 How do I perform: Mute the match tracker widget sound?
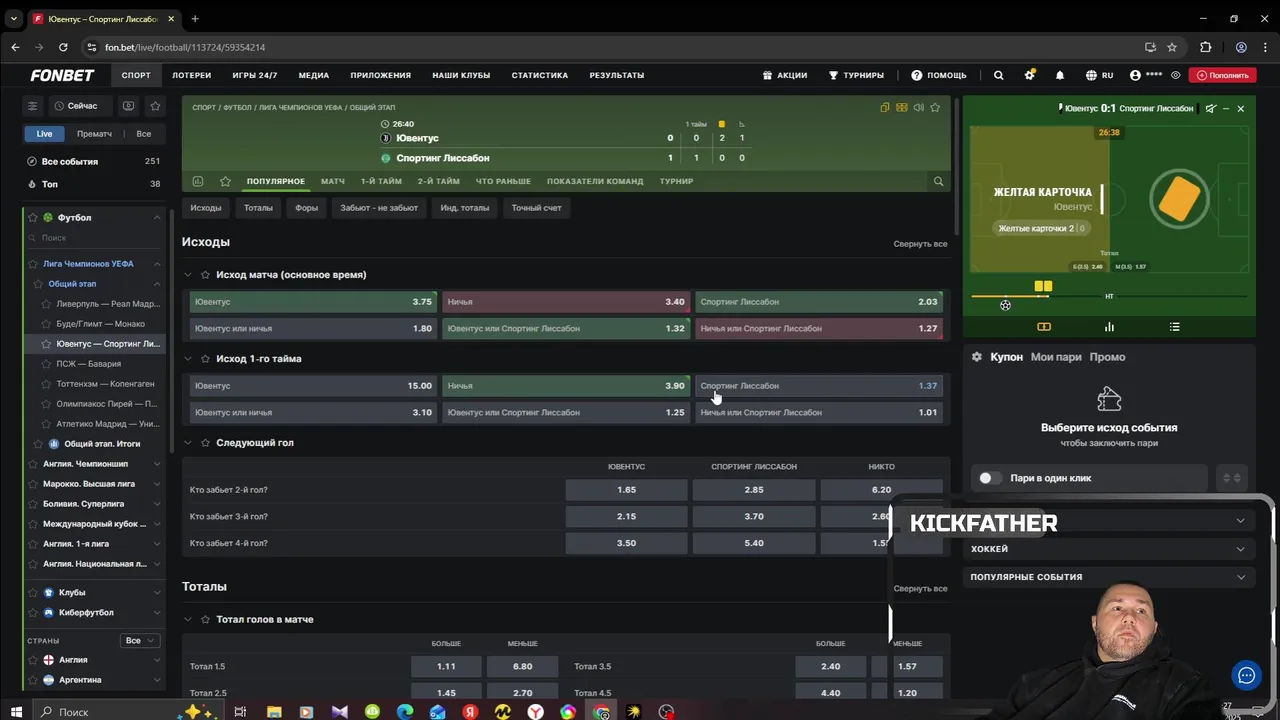[1211, 108]
